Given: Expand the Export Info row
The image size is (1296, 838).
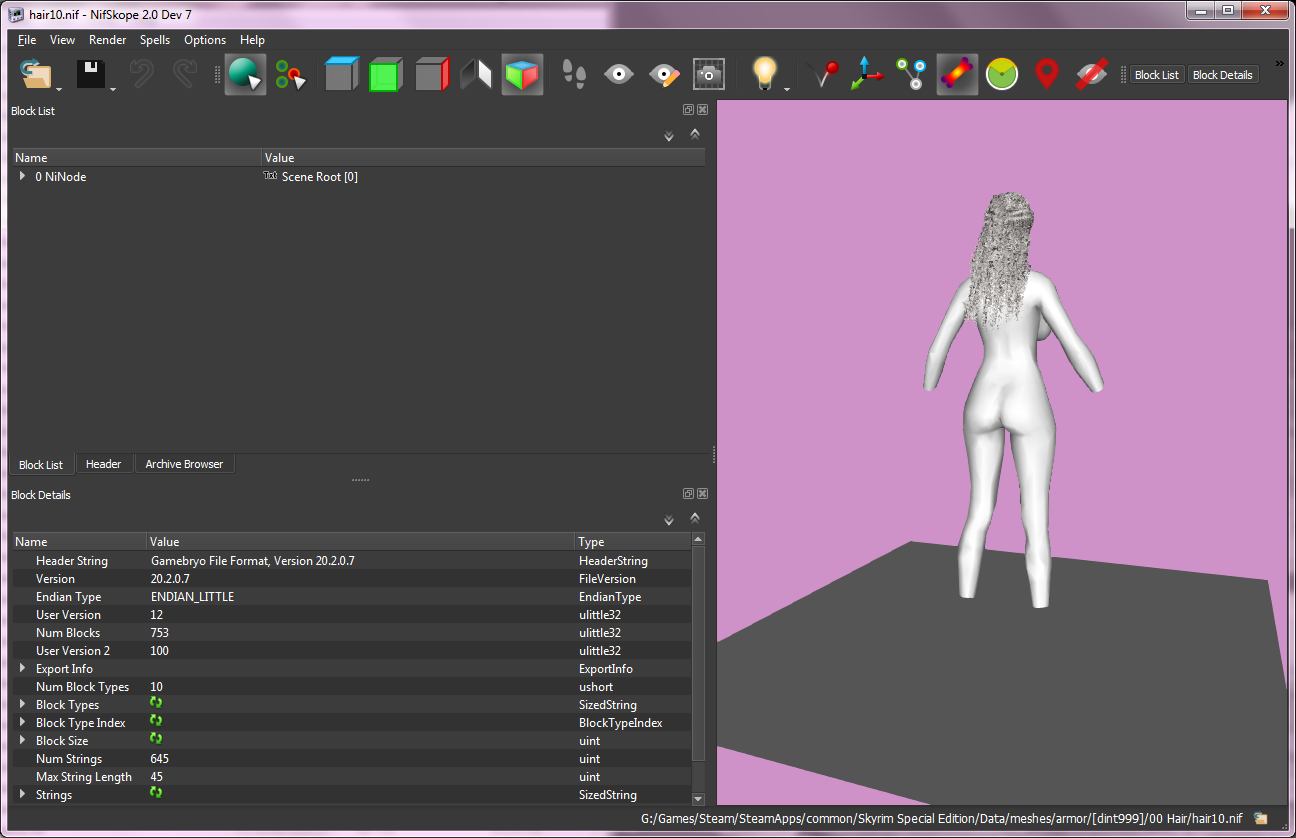Looking at the screenshot, I should [x=23, y=668].
